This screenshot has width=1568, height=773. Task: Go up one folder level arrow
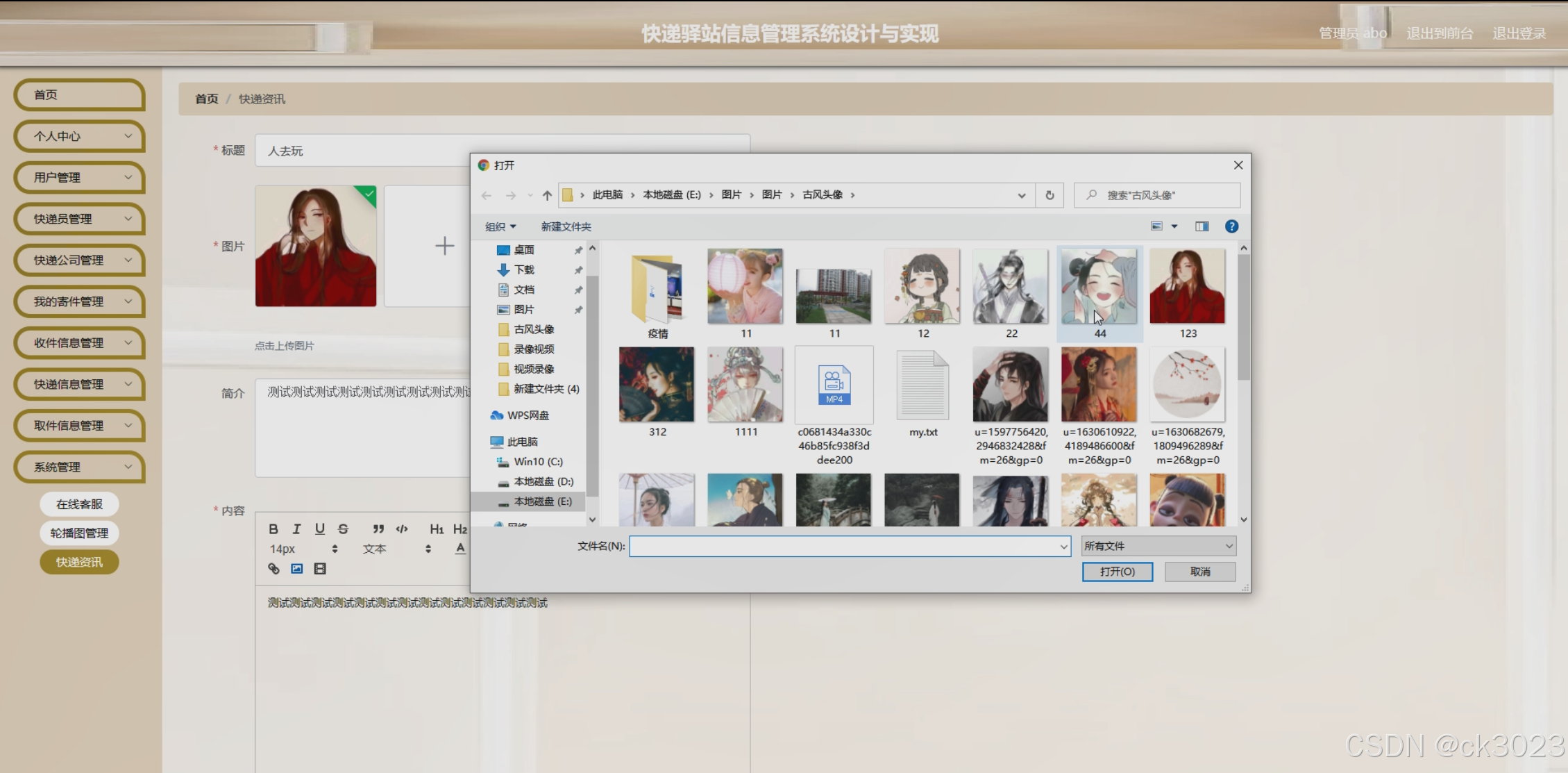tap(547, 195)
